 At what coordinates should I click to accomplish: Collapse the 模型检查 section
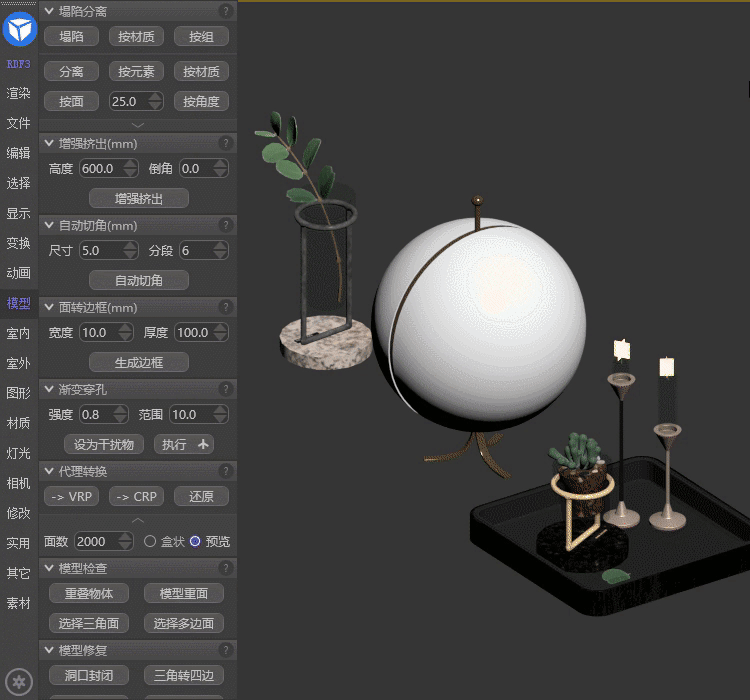[x=49, y=568]
